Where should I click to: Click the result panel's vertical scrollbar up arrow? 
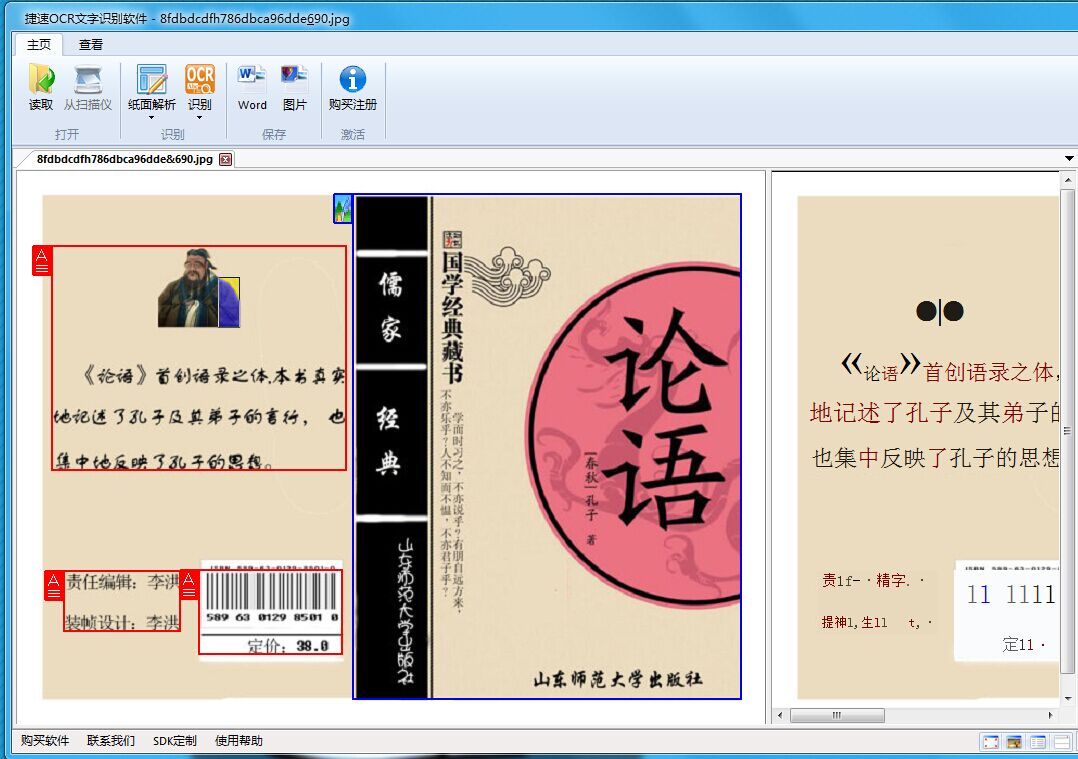click(x=1068, y=180)
